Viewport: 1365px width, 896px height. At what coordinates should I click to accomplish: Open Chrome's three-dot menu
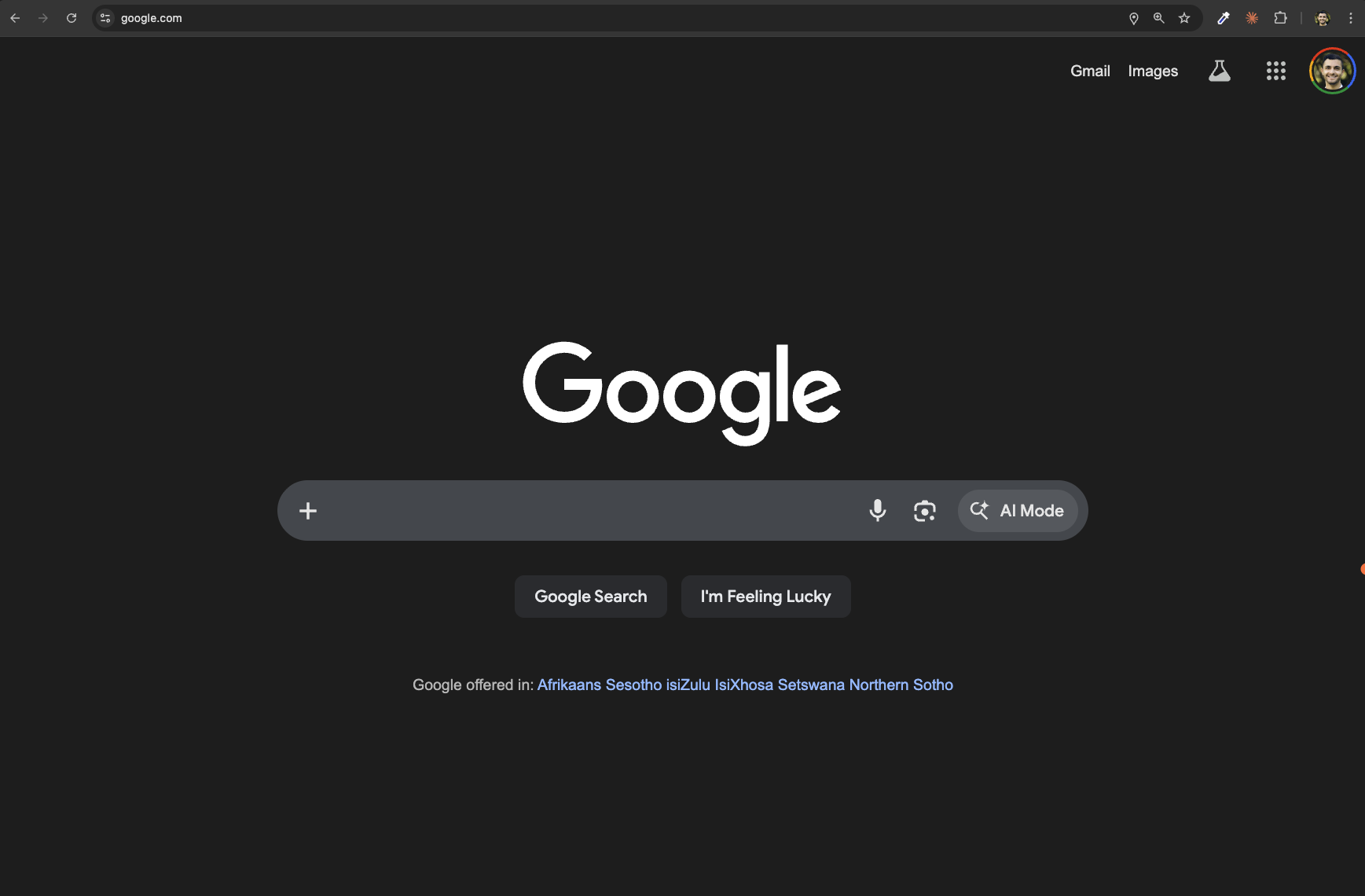tap(1351, 18)
